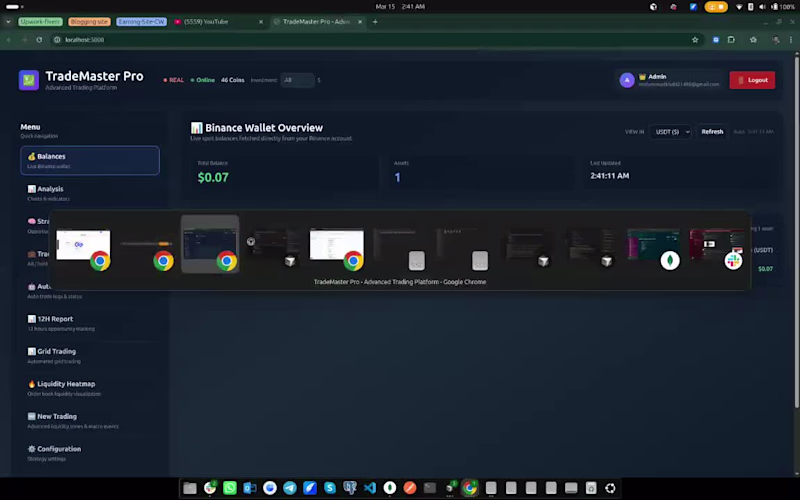
Task: Open the Analysis section in sidebar
Action: pyautogui.click(x=90, y=193)
